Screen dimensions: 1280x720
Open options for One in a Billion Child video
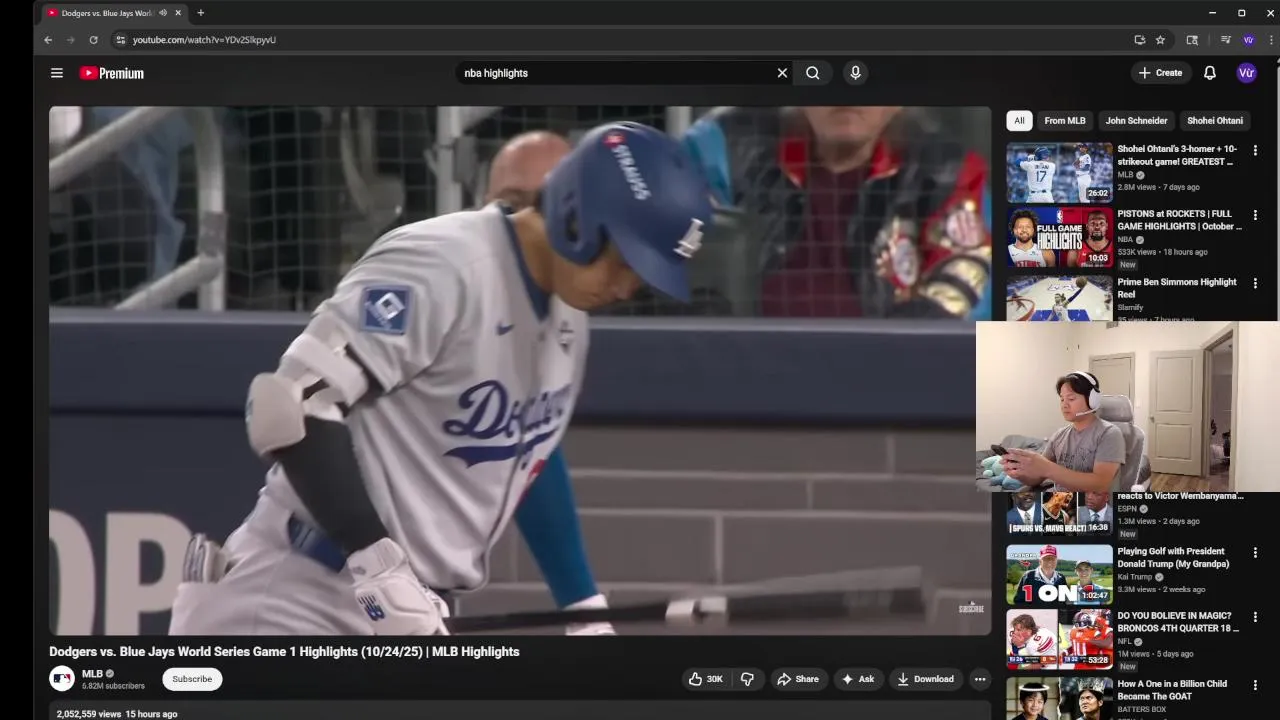click(x=1255, y=686)
